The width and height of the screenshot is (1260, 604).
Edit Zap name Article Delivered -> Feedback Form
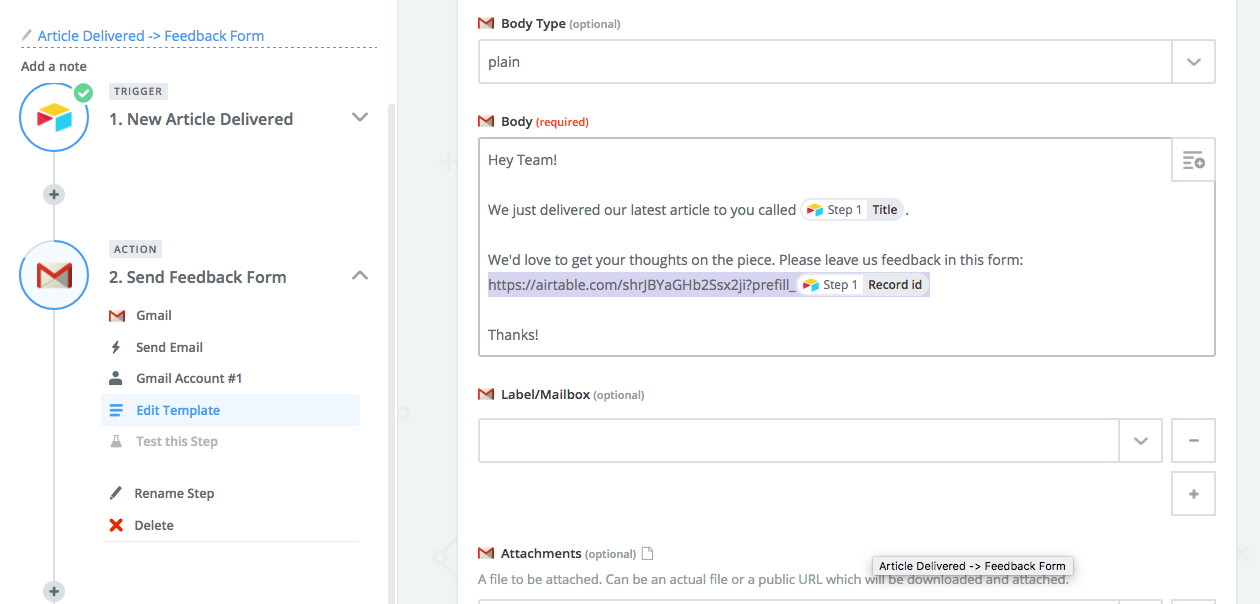(151, 36)
